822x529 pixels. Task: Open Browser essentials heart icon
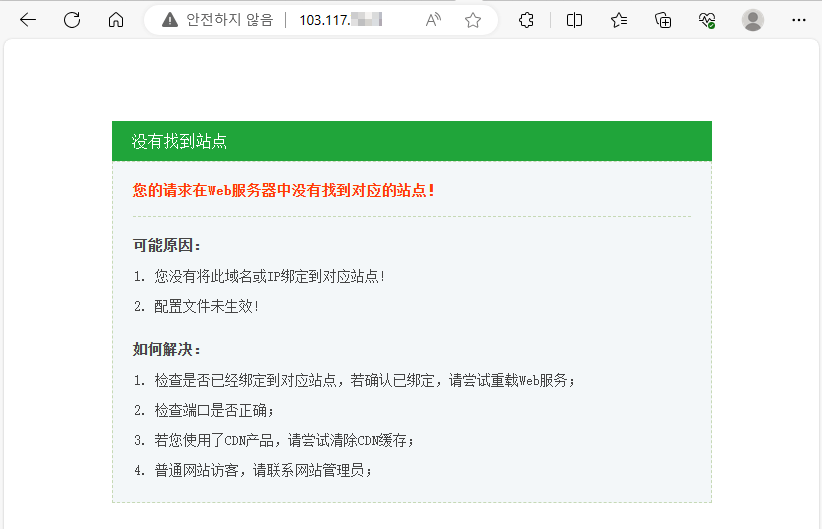(707, 20)
